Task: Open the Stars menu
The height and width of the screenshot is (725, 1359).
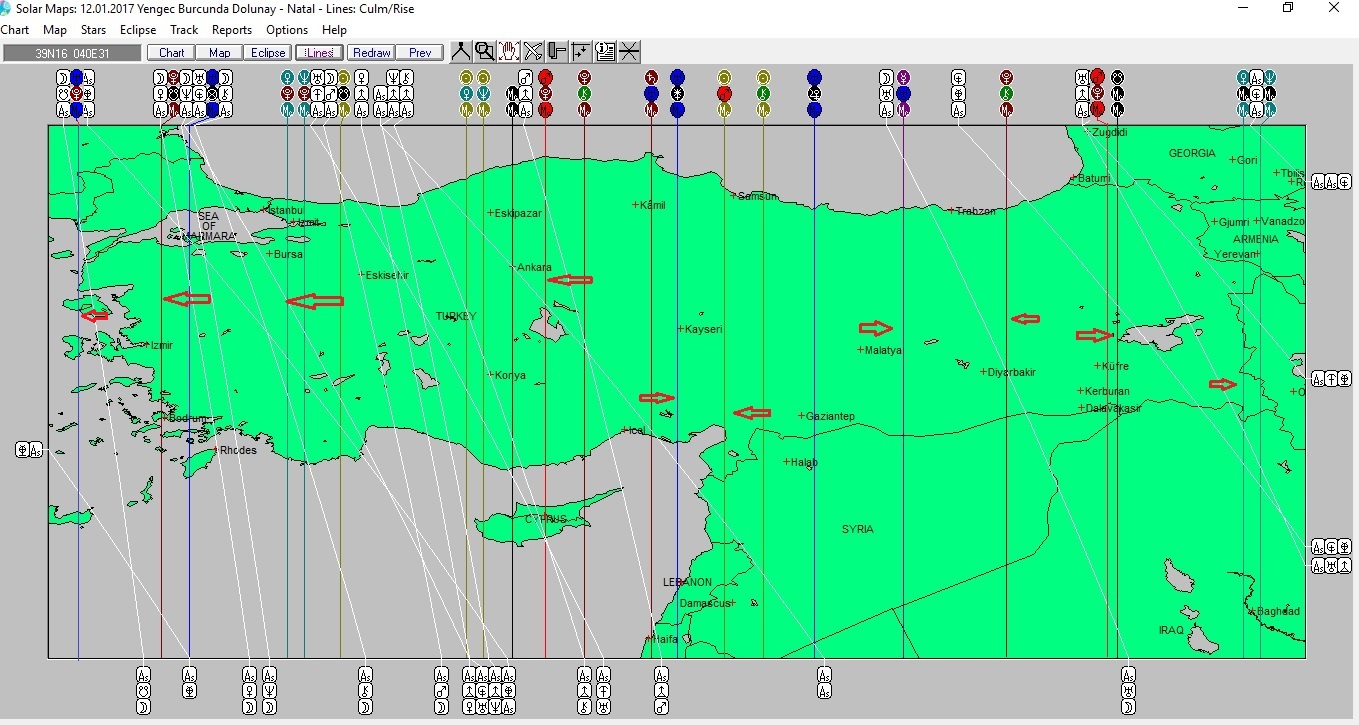Action: point(93,30)
